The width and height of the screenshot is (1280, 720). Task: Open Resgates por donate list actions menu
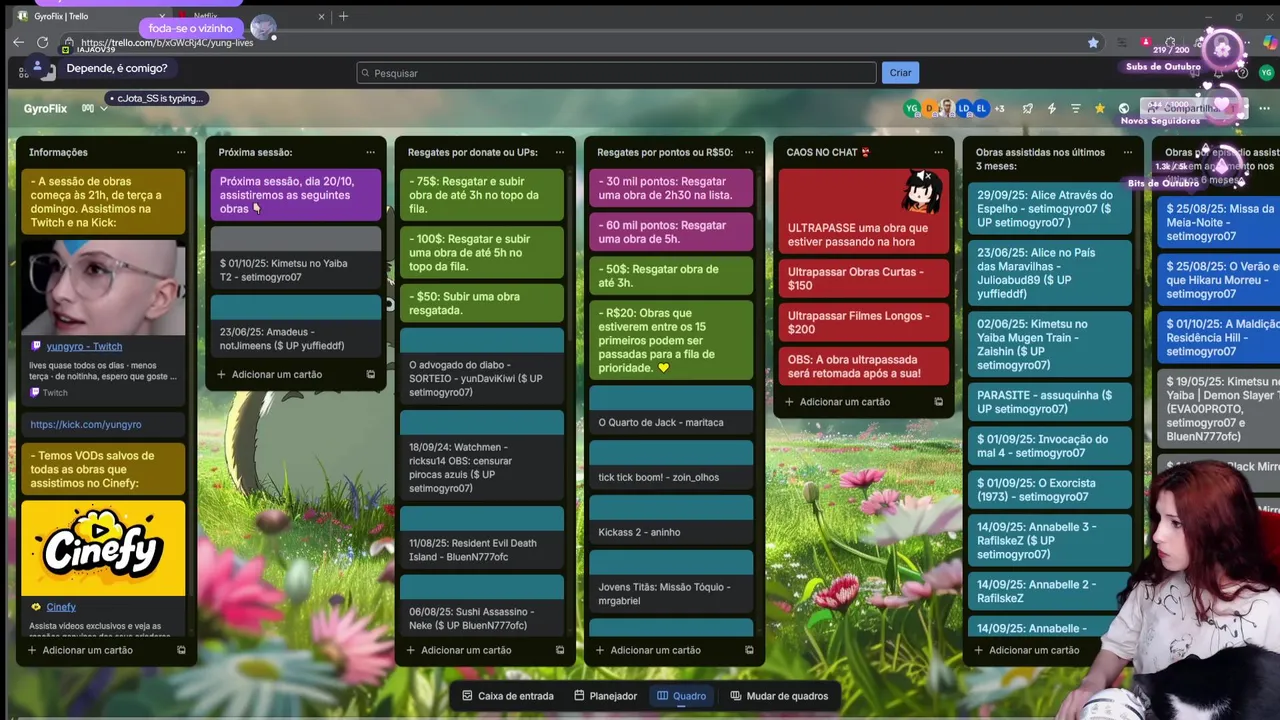coord(559,152)
